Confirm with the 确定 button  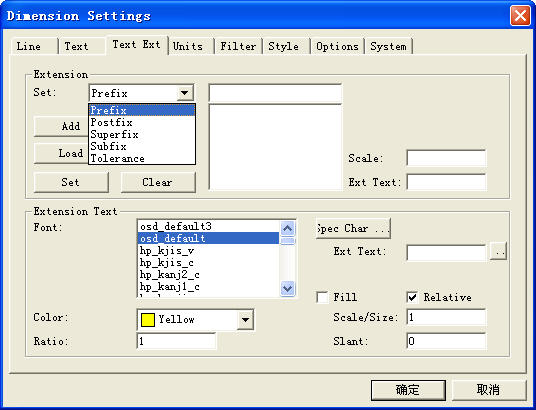point(408,390)
